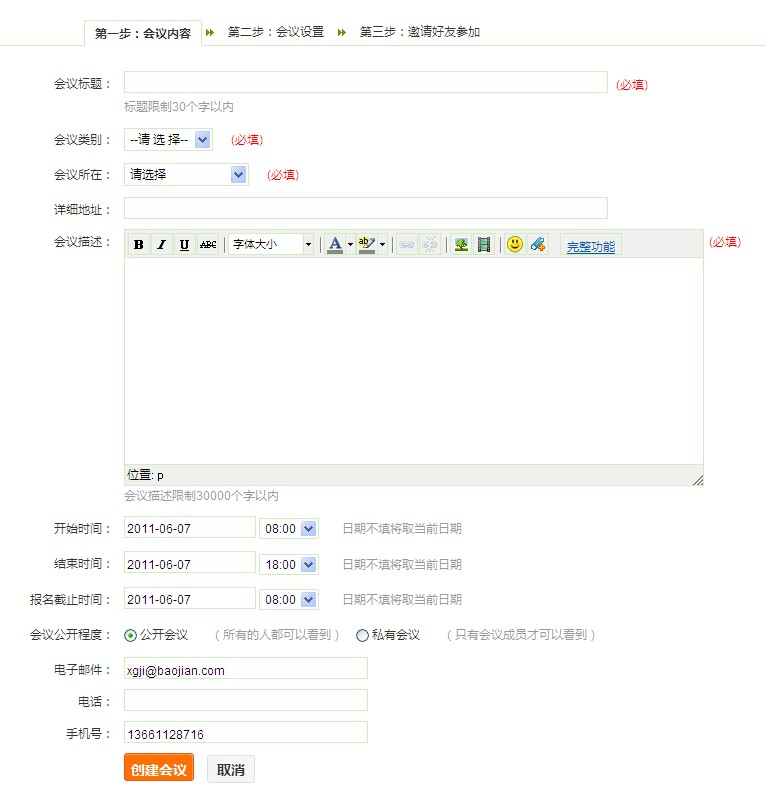766x788 pixels.
Task: Click the 取消 cancel button
Action: 231,769
